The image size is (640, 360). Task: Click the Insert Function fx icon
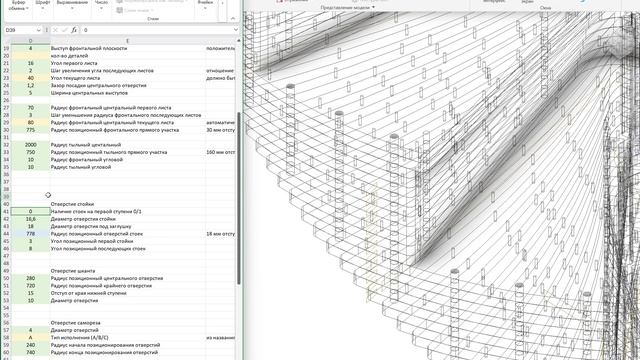pos(74,30)
